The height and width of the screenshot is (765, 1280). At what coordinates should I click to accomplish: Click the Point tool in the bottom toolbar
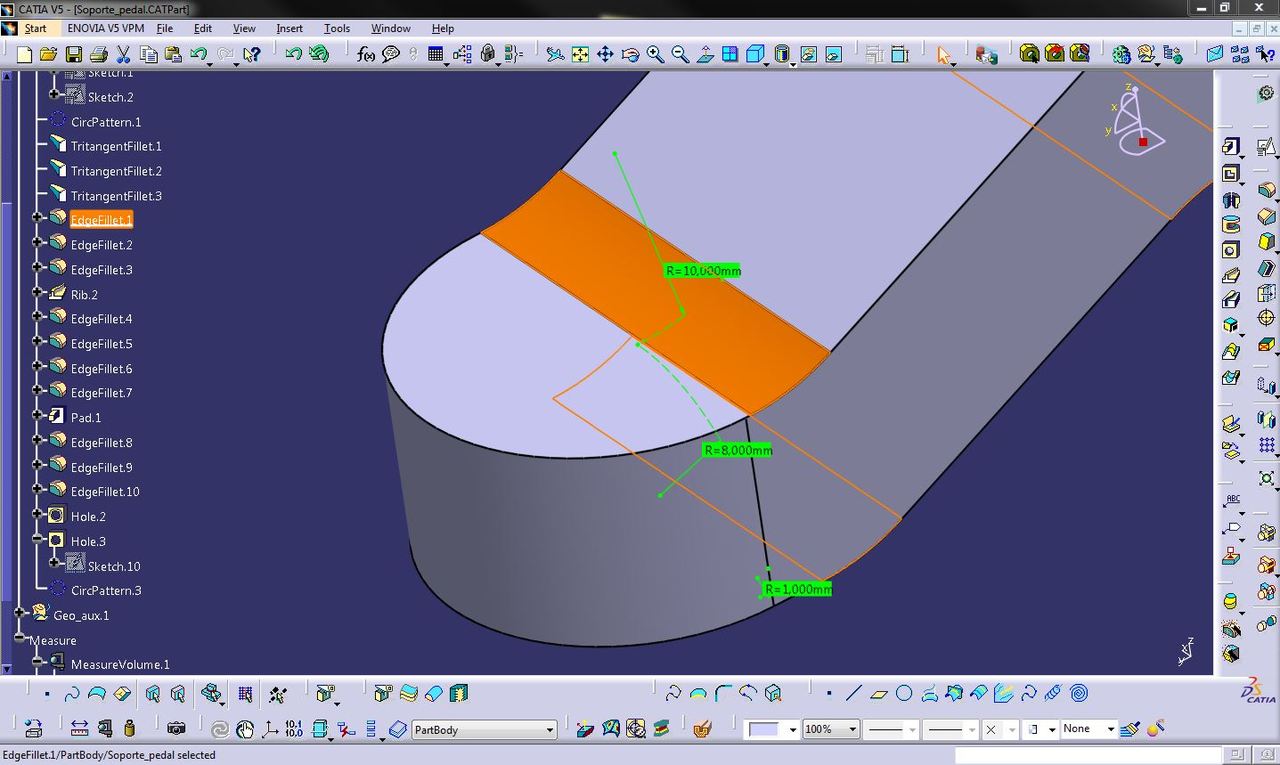tap(829, 693)
